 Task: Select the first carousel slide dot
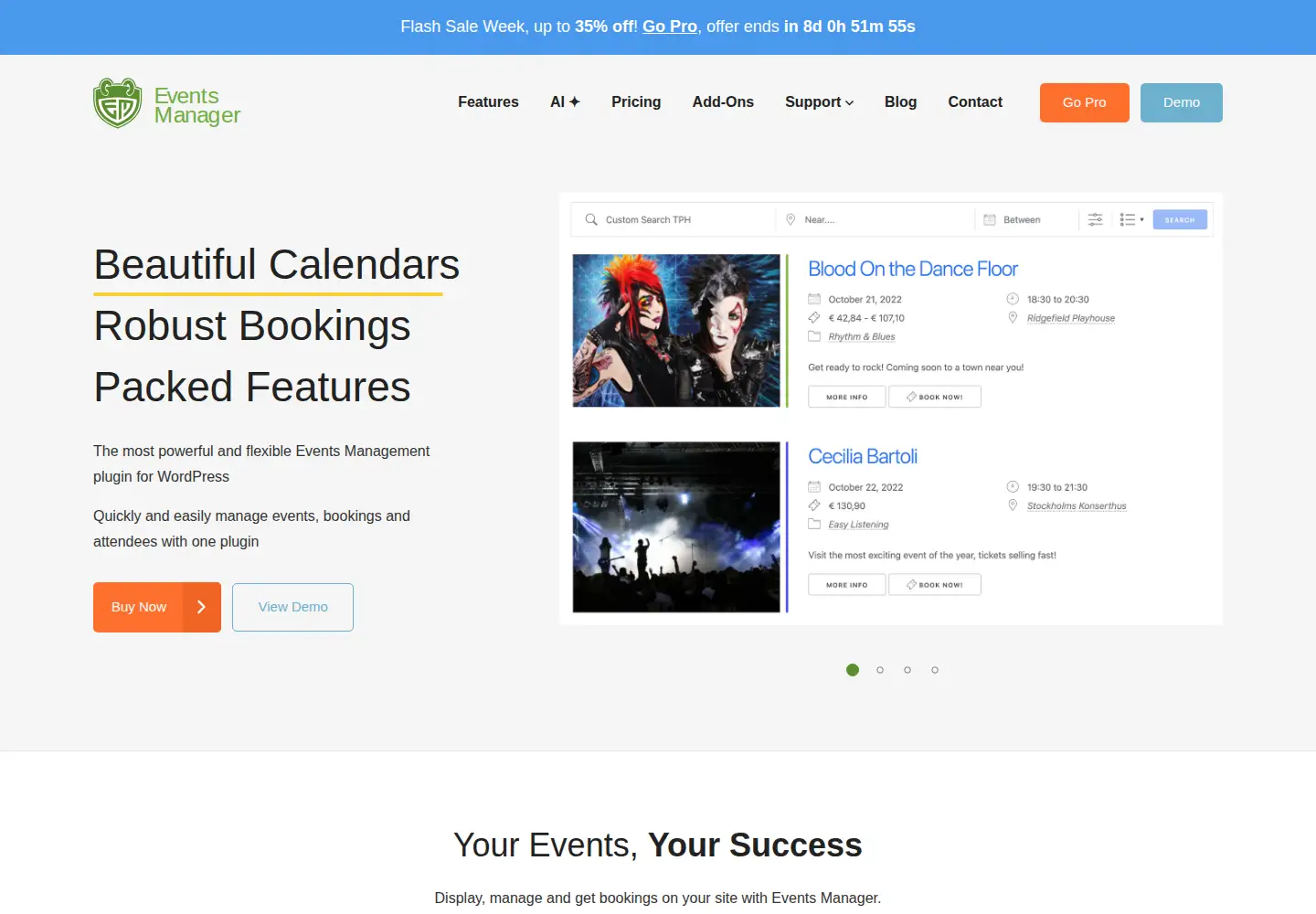coord(853,670)
